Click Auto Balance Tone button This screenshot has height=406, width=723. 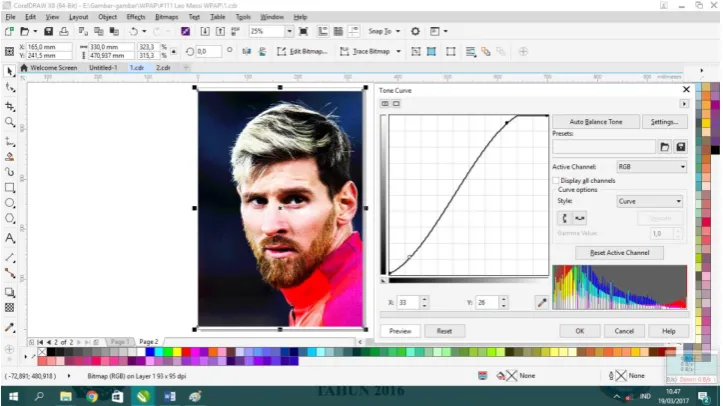tap(596, 122)
